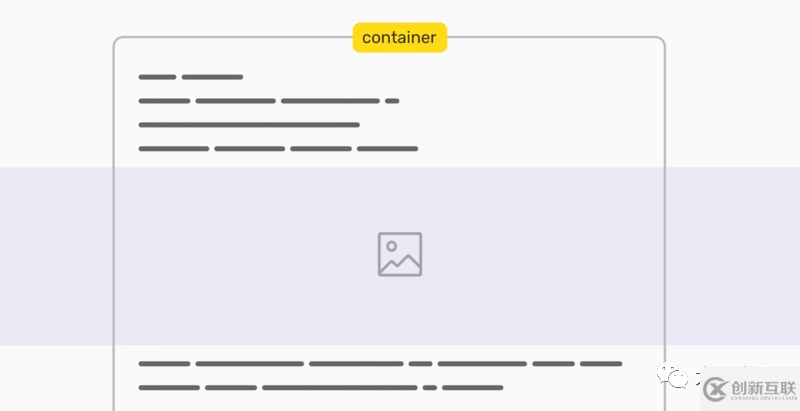Screen dimensions: 800x411
Task: Click second bar in the heading row
Action: (x=212, y=77)
